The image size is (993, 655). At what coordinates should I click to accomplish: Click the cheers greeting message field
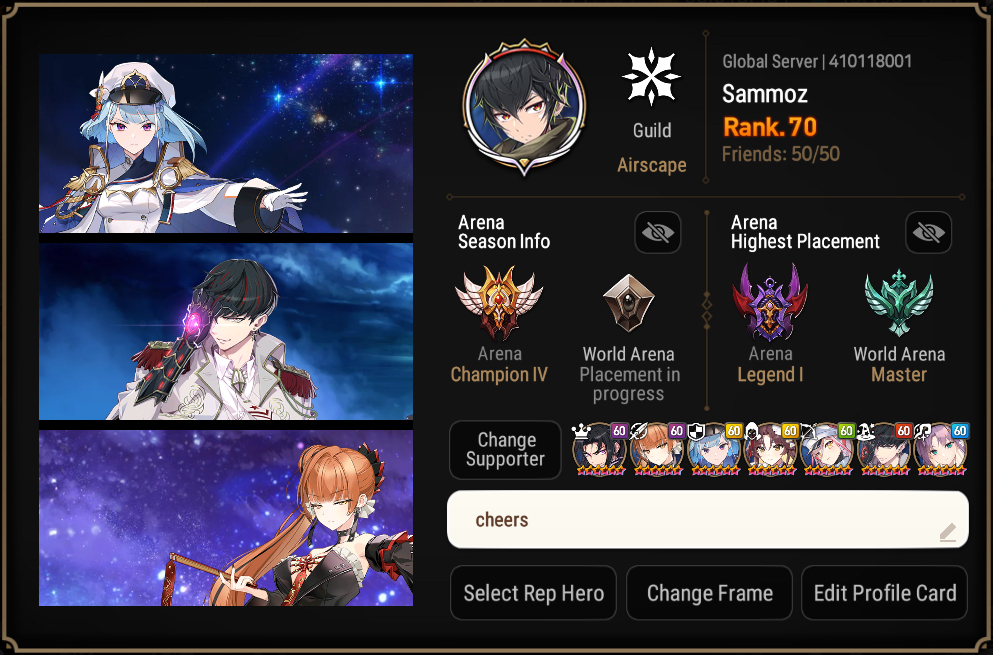pos(708,519)
